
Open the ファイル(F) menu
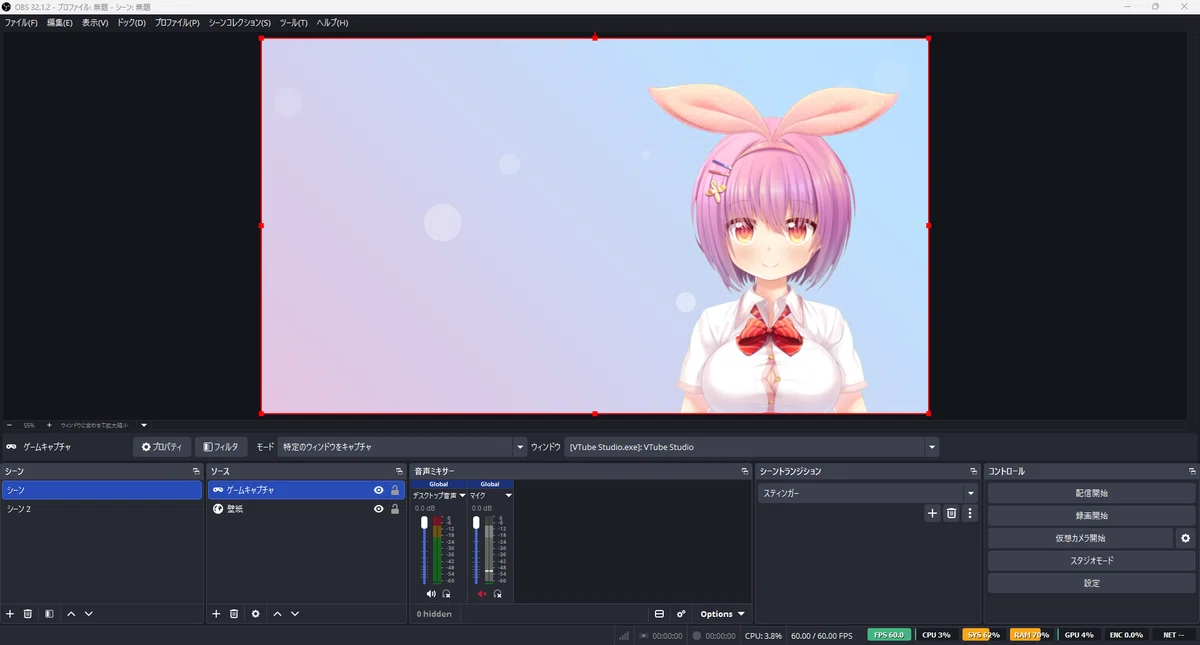[21, 22]
